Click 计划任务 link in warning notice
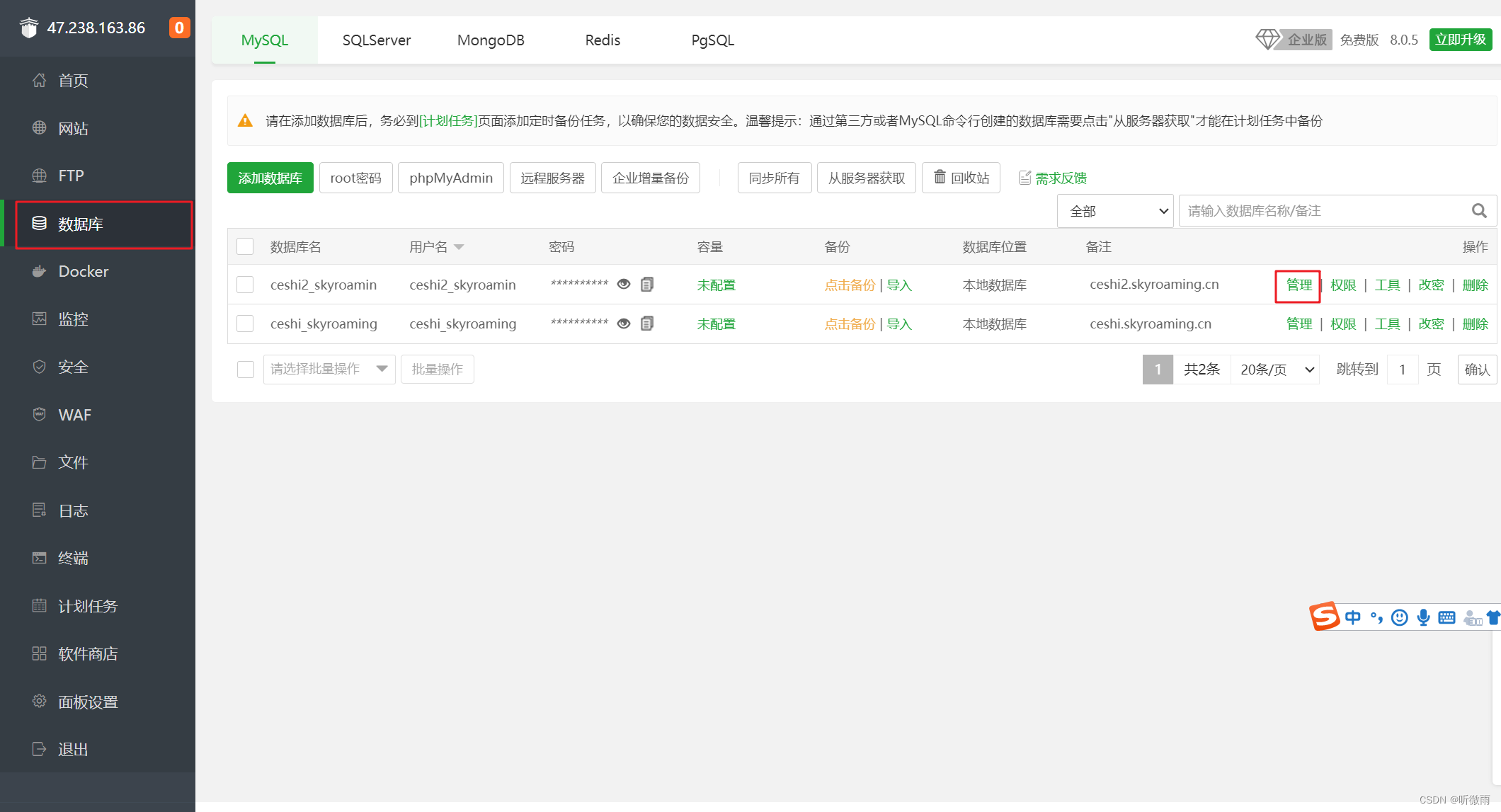Viewport: 1501px width, 812px height. (x=448, y=121)
